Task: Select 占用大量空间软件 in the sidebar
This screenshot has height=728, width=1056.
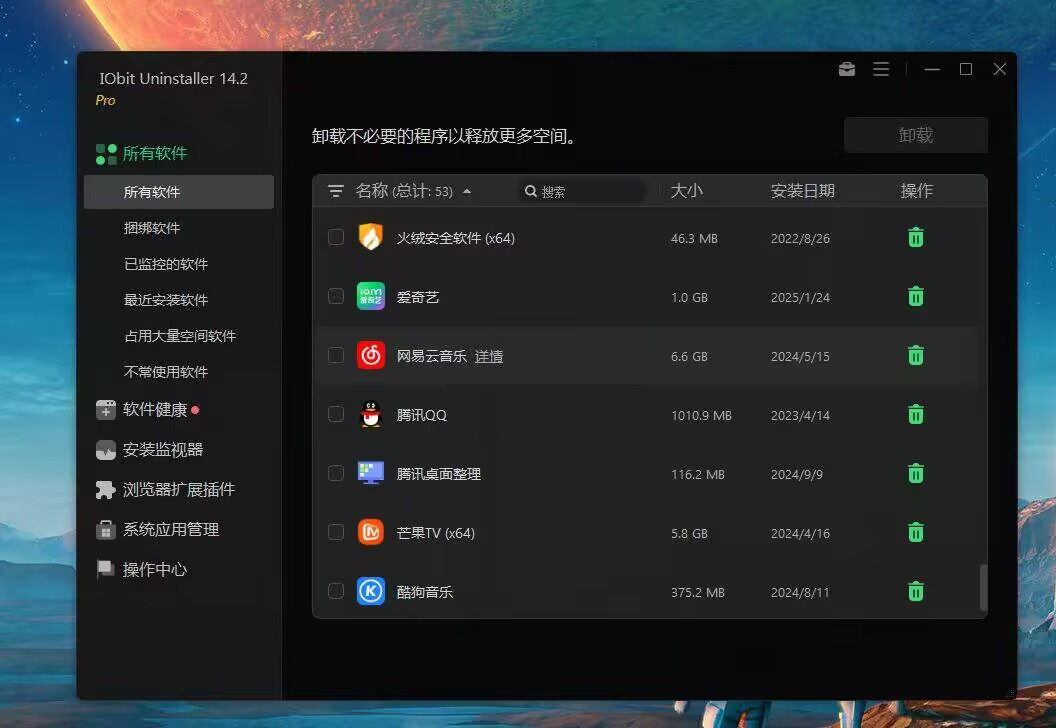Action: [178, 335]
